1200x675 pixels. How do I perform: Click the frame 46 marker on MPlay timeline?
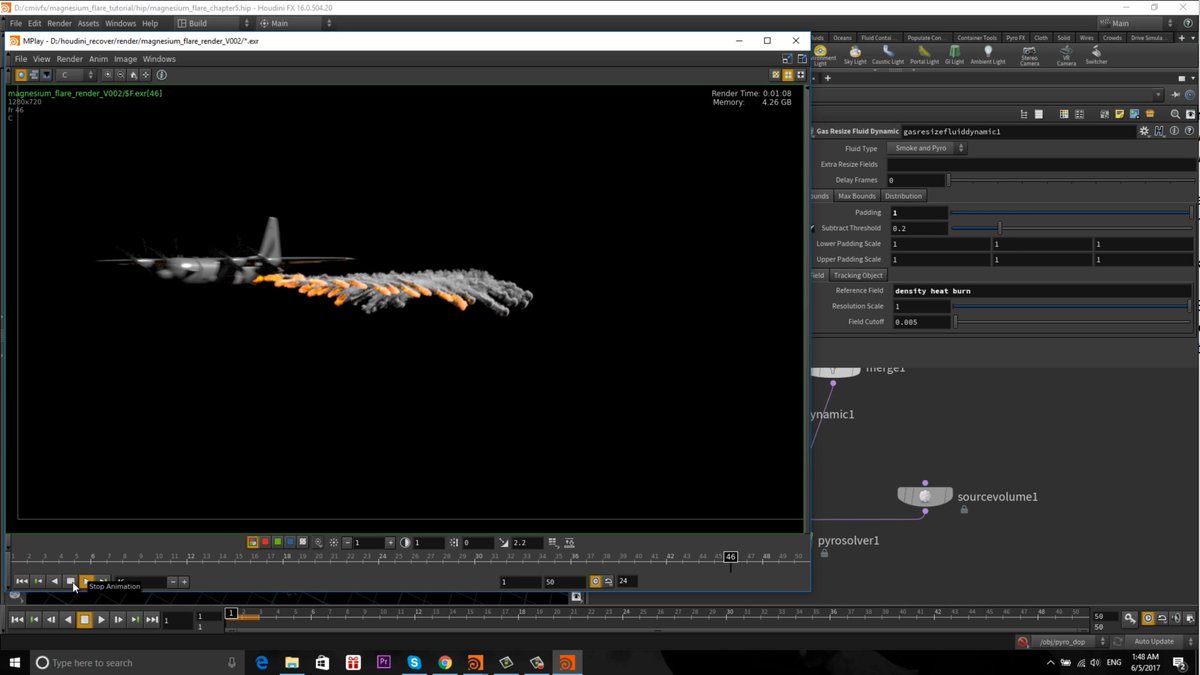click(730, 556)
